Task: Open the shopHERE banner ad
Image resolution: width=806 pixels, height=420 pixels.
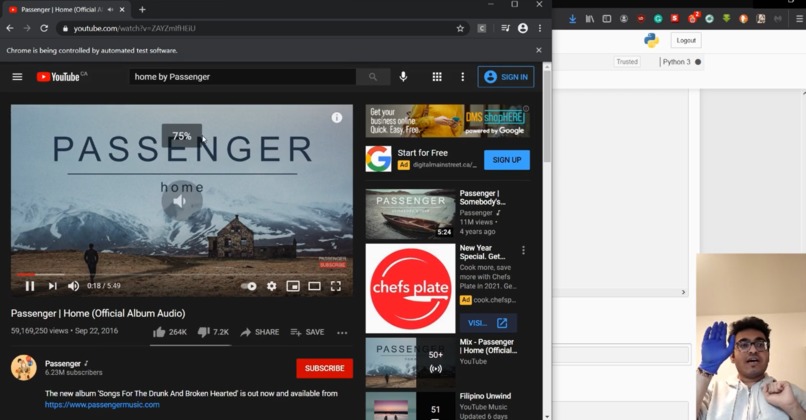Action: [447, 121]
